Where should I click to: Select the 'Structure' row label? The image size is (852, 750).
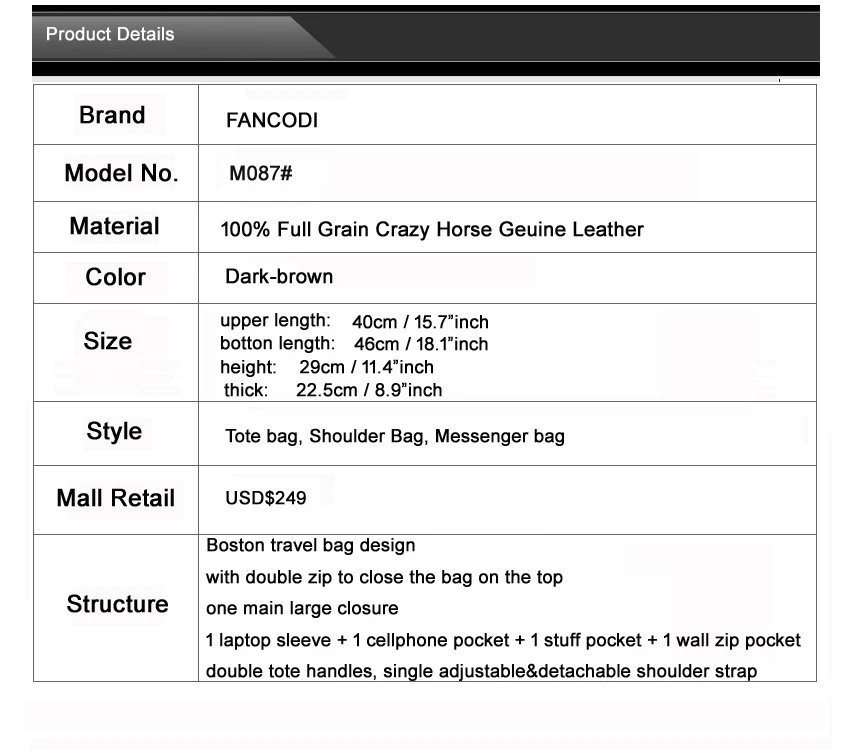pyautogui.click(x=117, y=604)
